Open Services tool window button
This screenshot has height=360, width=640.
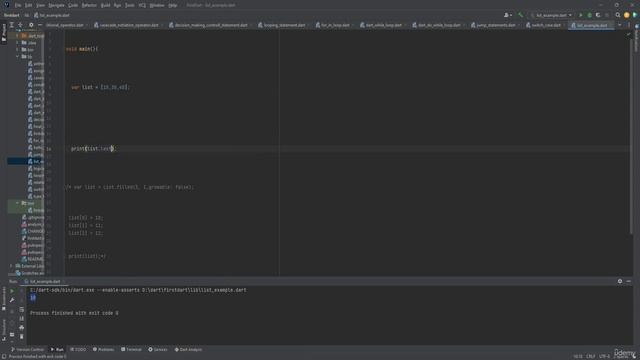click(158, 349)
